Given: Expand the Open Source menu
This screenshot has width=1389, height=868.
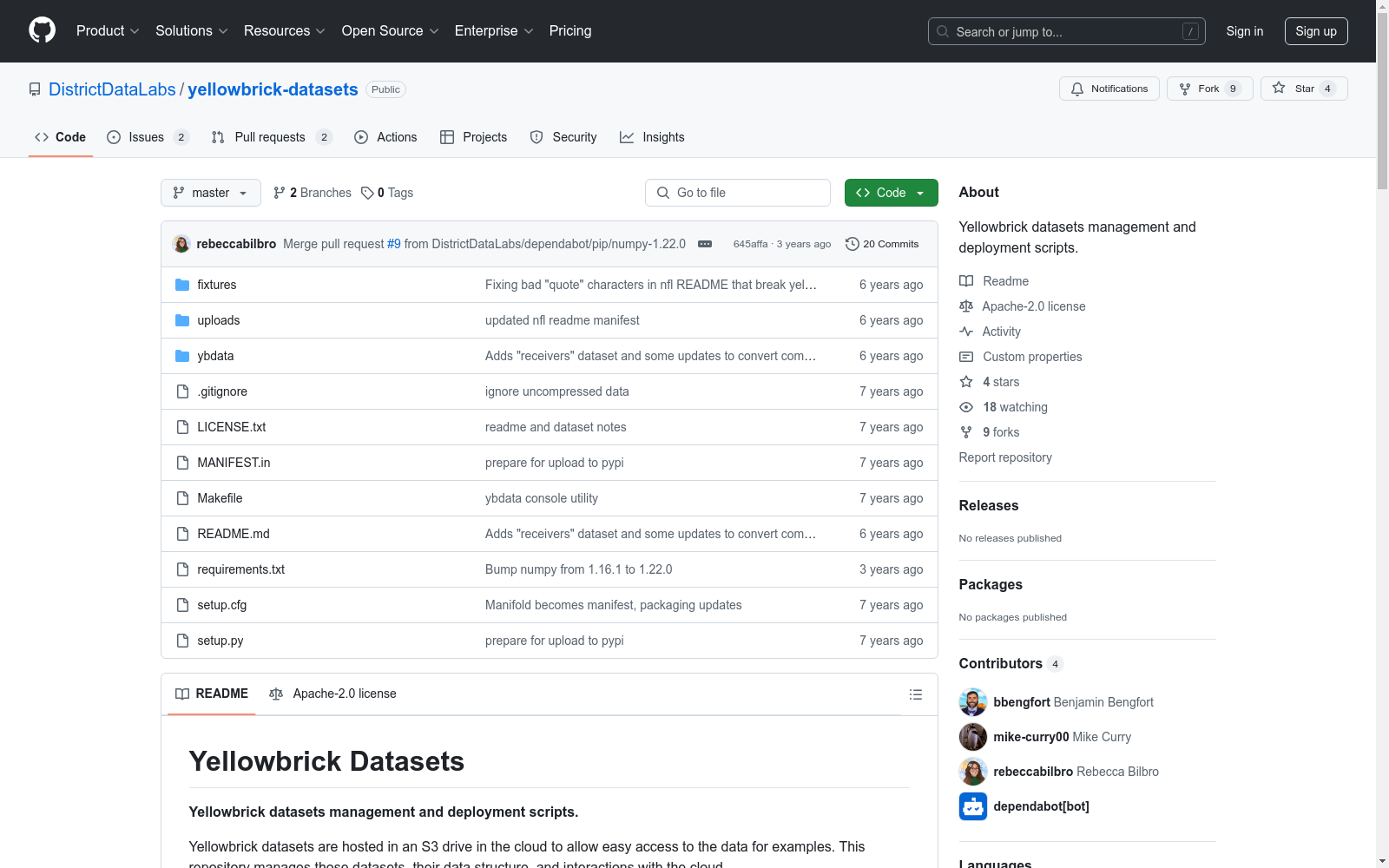Looking at the screenshot, I should (x=391, y=31).
